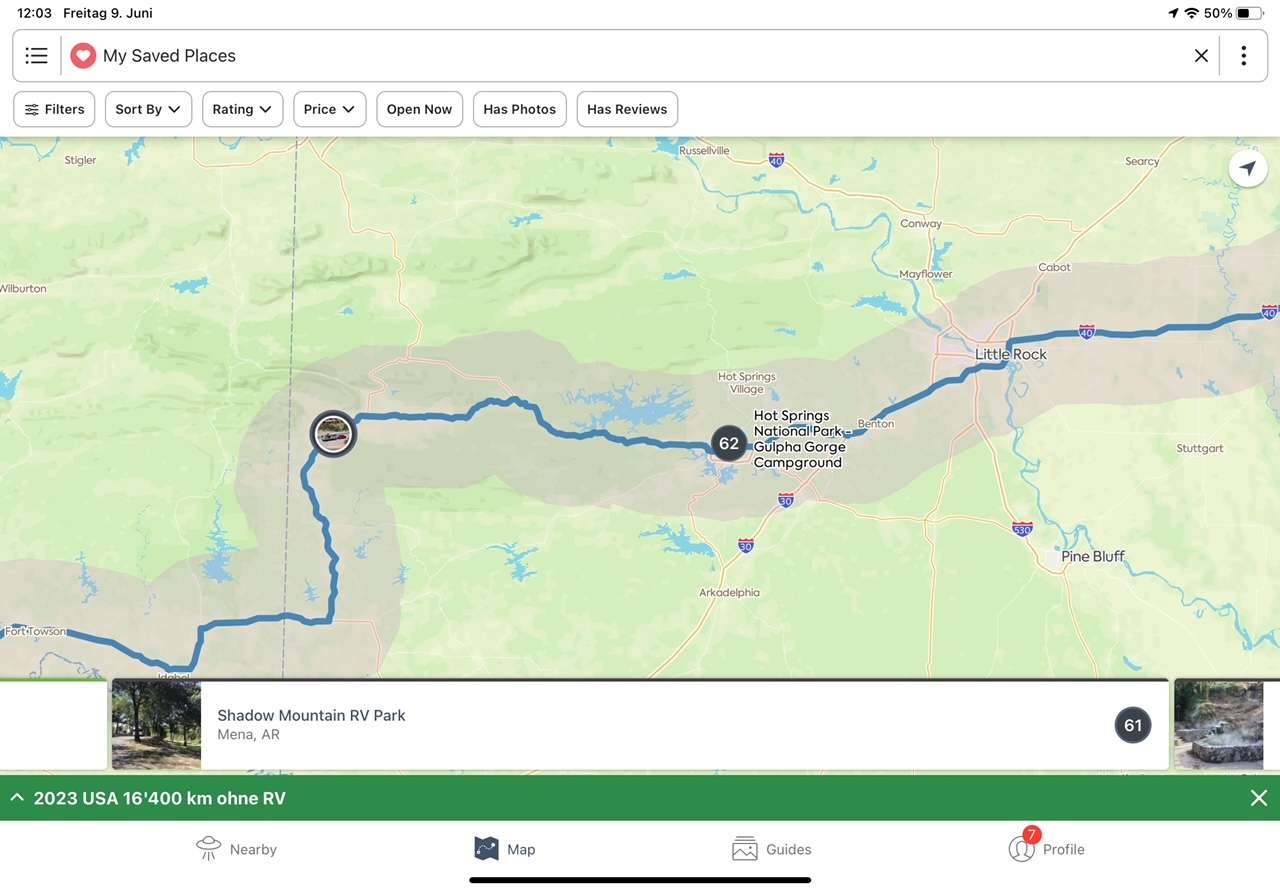Expand the Price dropdown

[329, 110]
